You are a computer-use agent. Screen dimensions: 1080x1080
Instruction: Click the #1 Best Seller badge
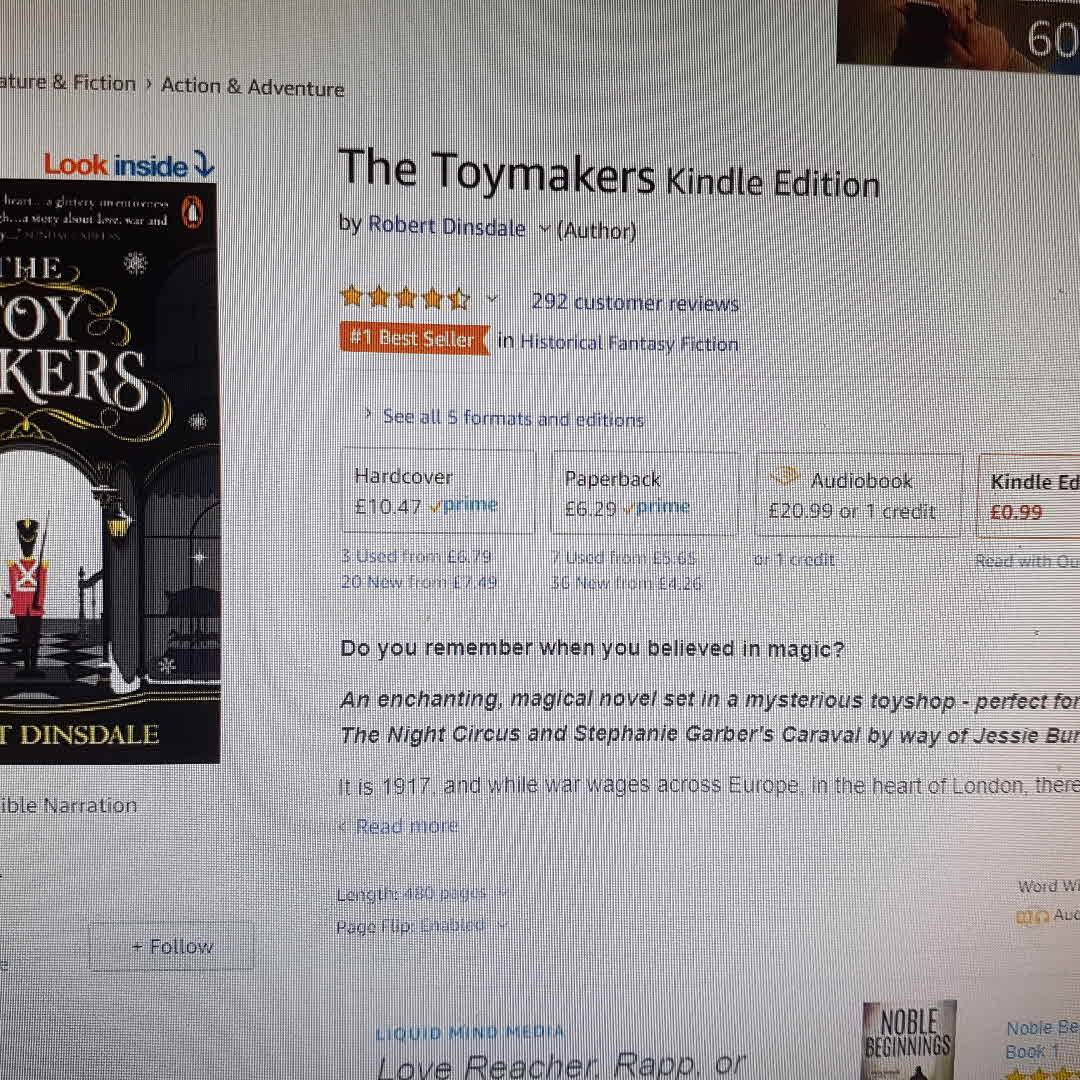pos(415,338)
